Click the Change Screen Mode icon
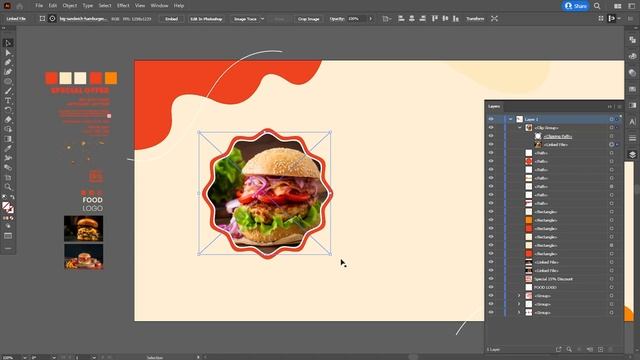 tap(8, 236)
